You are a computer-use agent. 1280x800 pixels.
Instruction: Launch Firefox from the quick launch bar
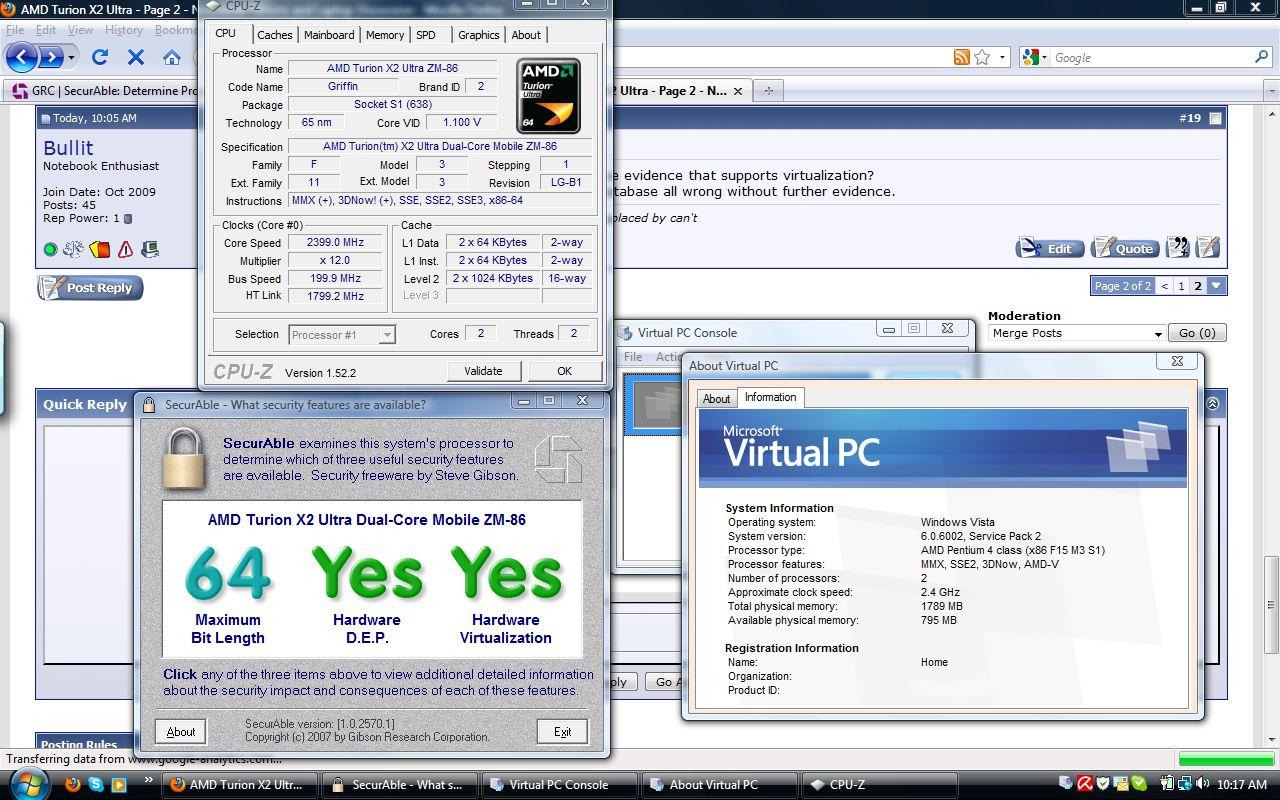click(x=73, y=785)
